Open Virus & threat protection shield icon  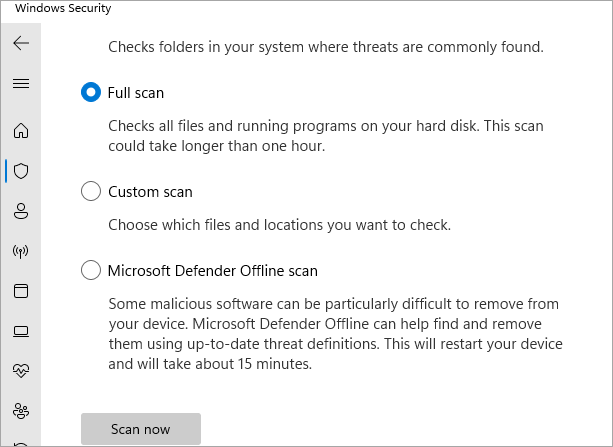click(x=20, y=170)
